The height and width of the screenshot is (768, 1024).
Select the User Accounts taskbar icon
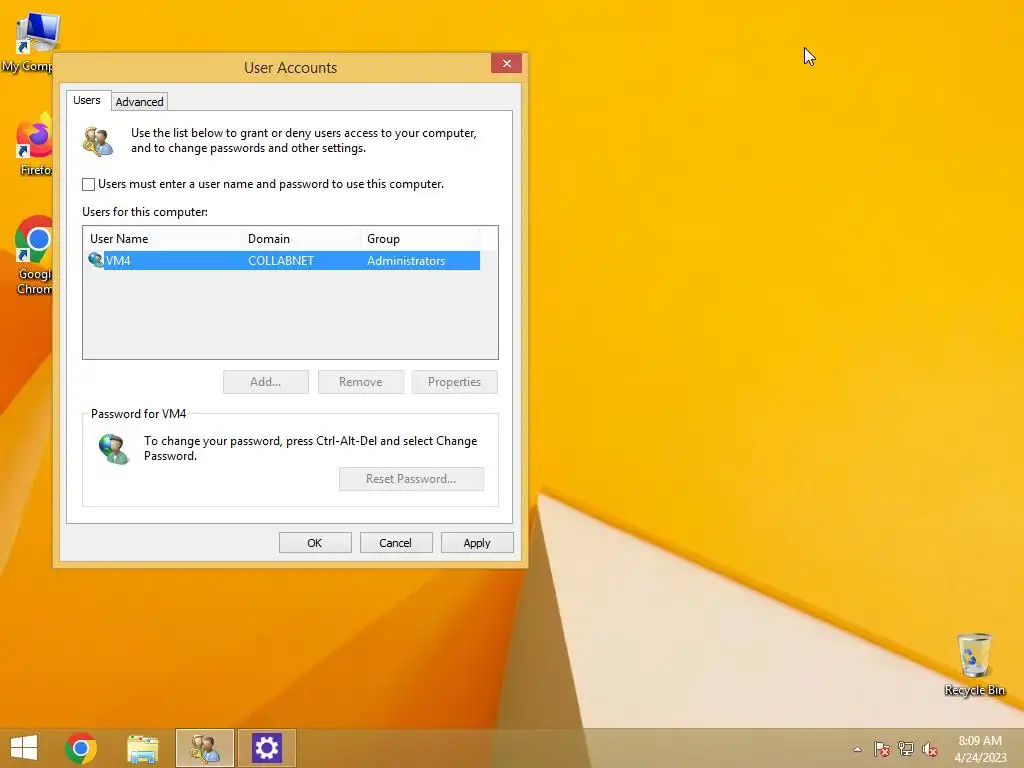204,748
